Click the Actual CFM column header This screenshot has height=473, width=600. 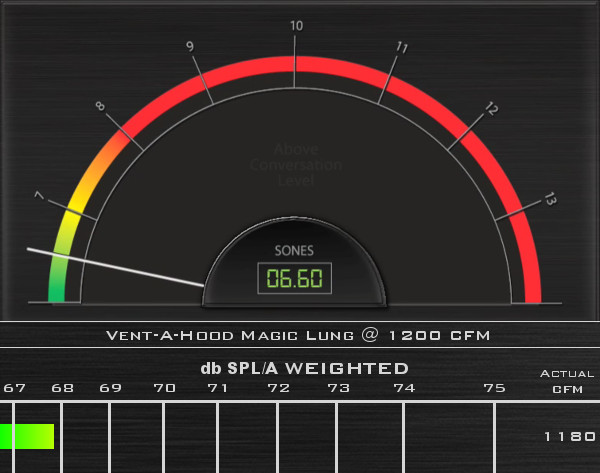click(567, 381)
